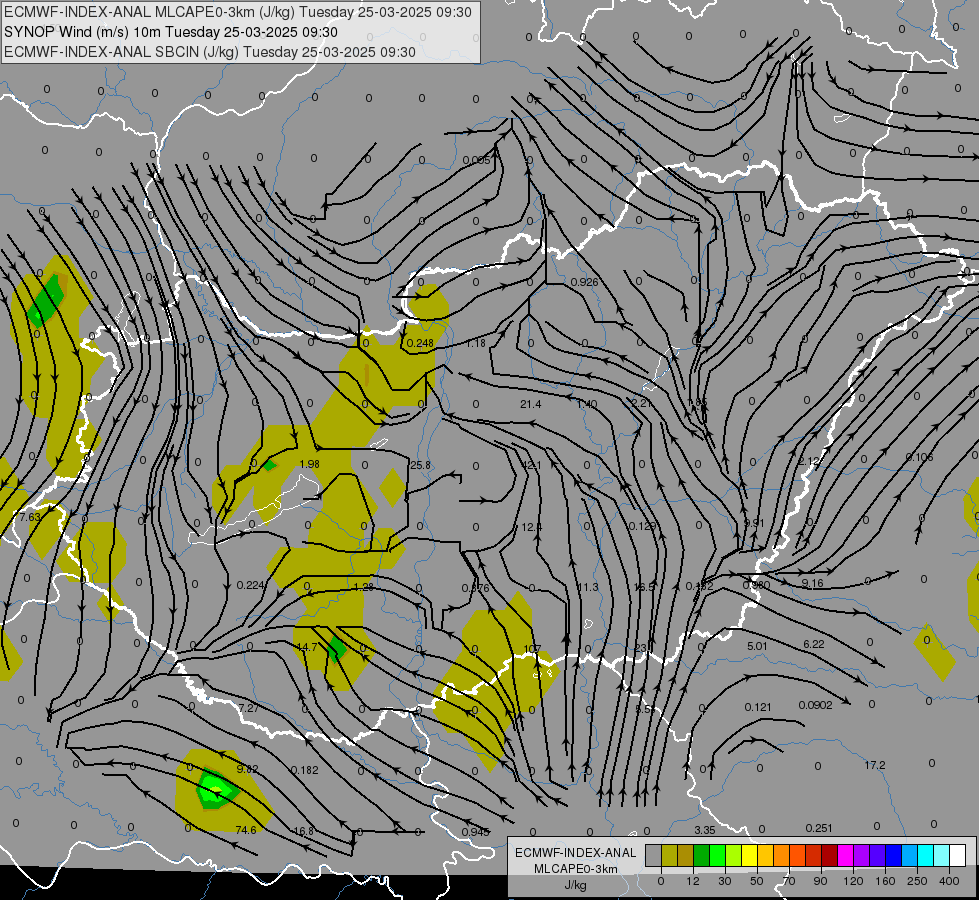
Task: Click the map value 6.22
Action: (x=814, y=644)
